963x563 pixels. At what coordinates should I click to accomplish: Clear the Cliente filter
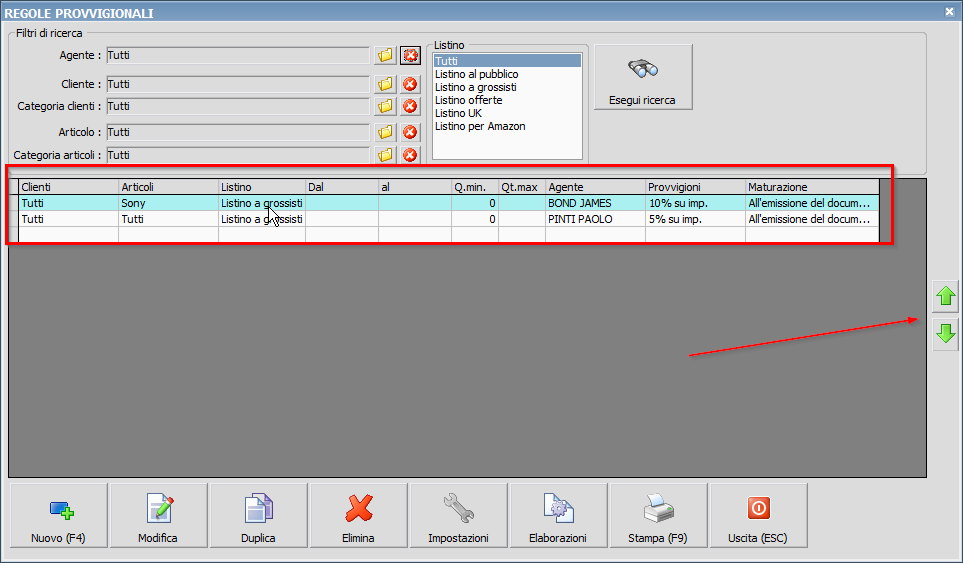click(x=410, y=84)
